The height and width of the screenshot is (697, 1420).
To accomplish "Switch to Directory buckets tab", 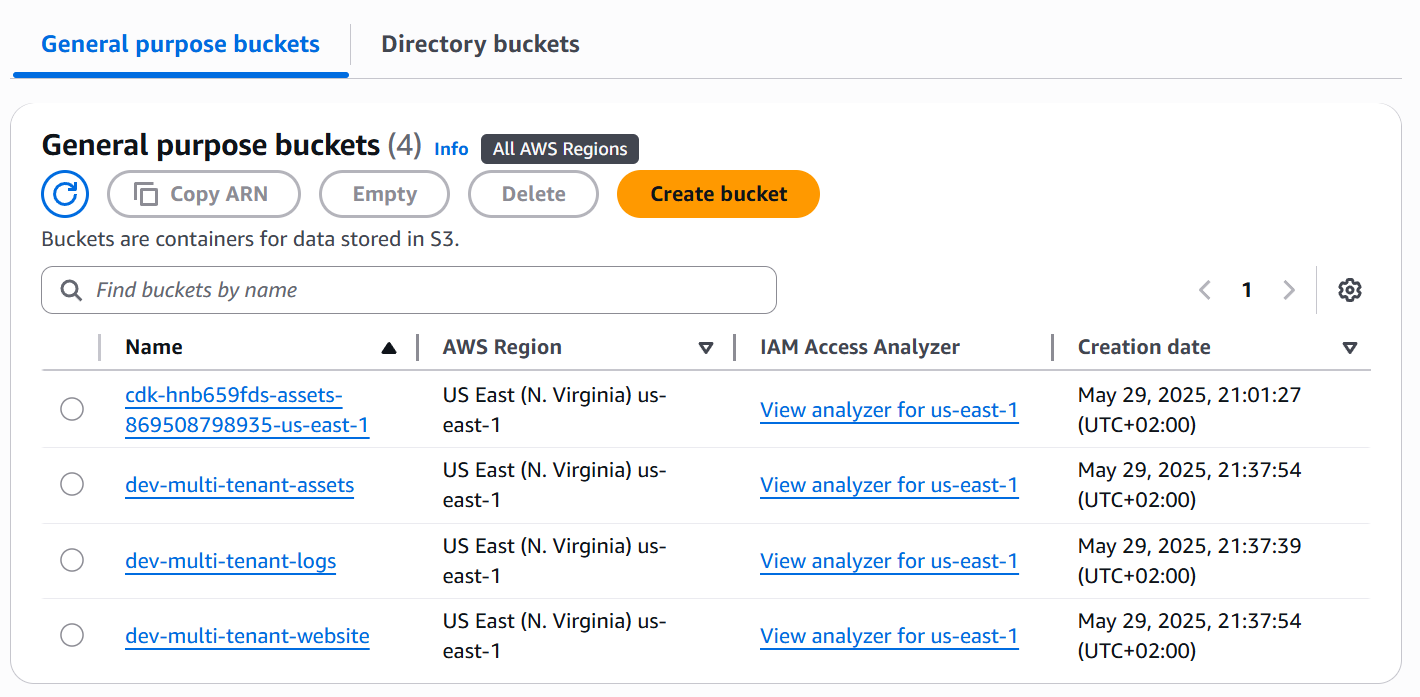I will (480, 44).
